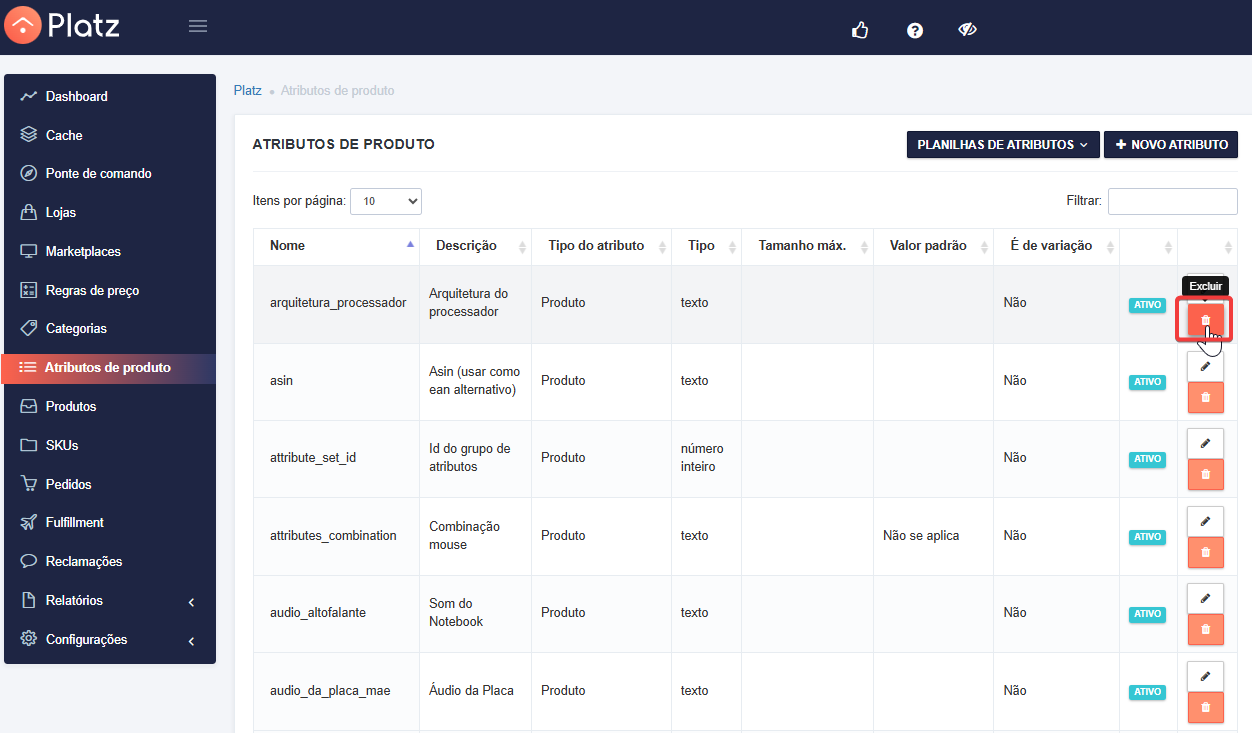1252x733 pixels.
Task: Toggle the hamburger sidebar menu
Action: (198, 26)
